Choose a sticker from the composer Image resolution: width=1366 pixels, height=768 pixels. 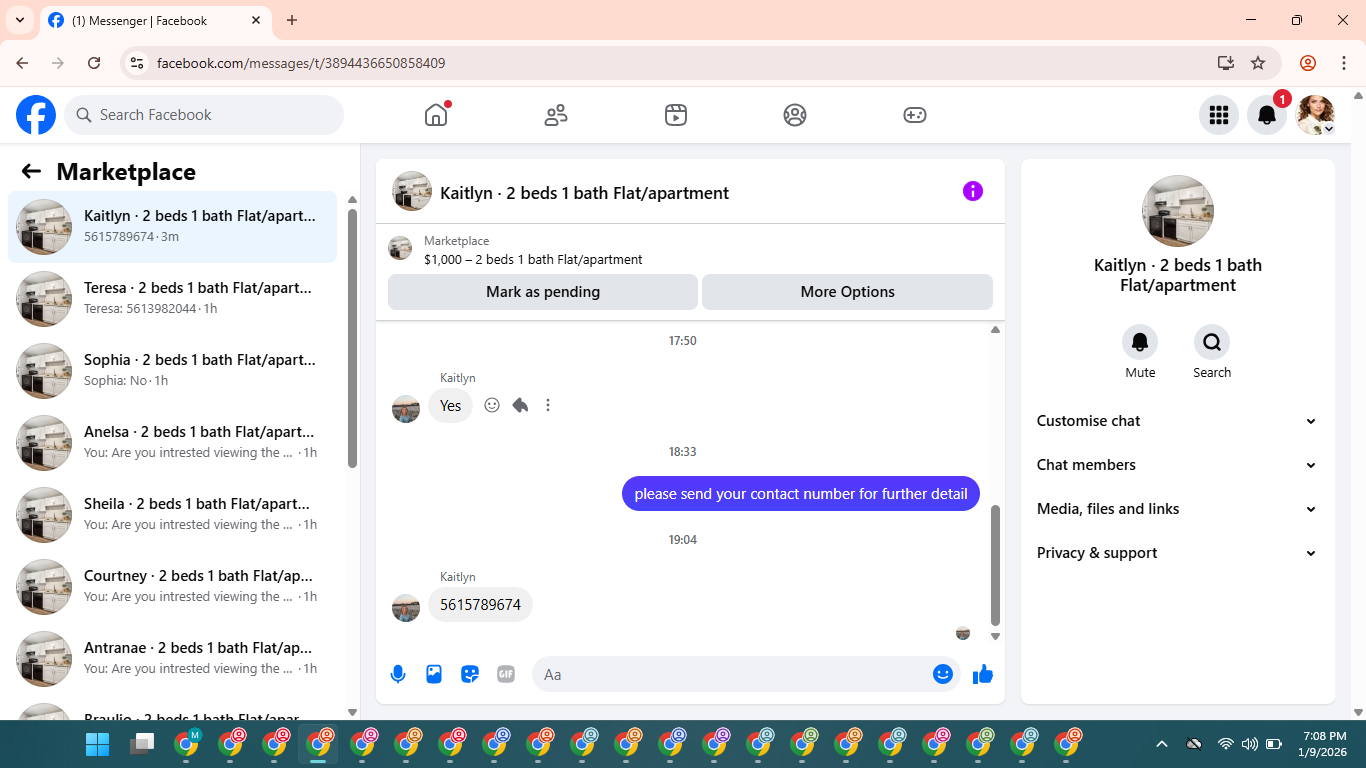(x=470, y=674)
